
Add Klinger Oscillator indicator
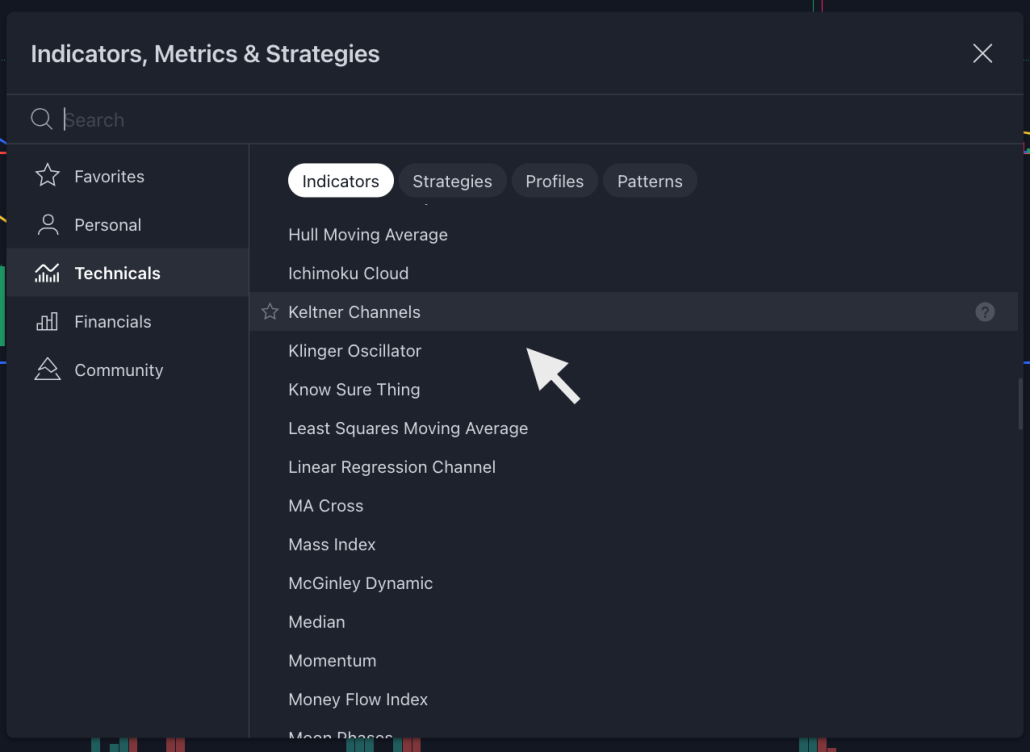click(x=633, y=351)
